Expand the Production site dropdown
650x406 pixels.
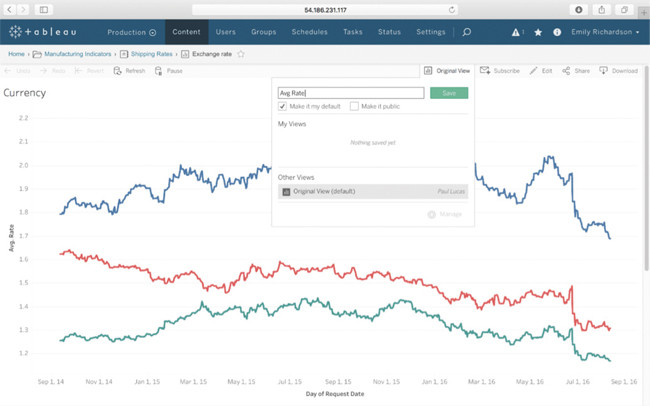pyautogui.click(x=131, y=32)
